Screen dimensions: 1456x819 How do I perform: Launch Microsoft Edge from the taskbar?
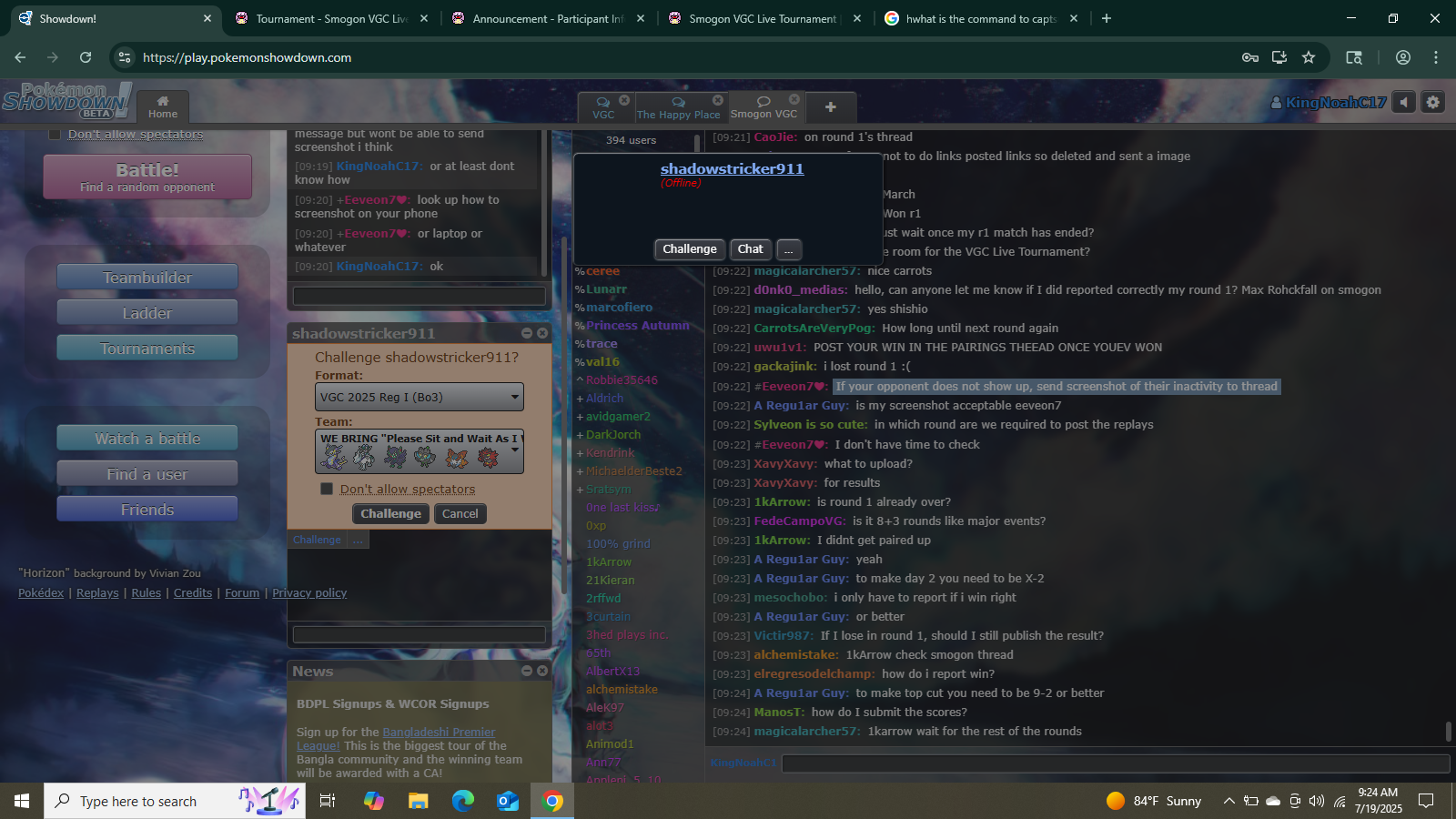click(x=463, y=801)
